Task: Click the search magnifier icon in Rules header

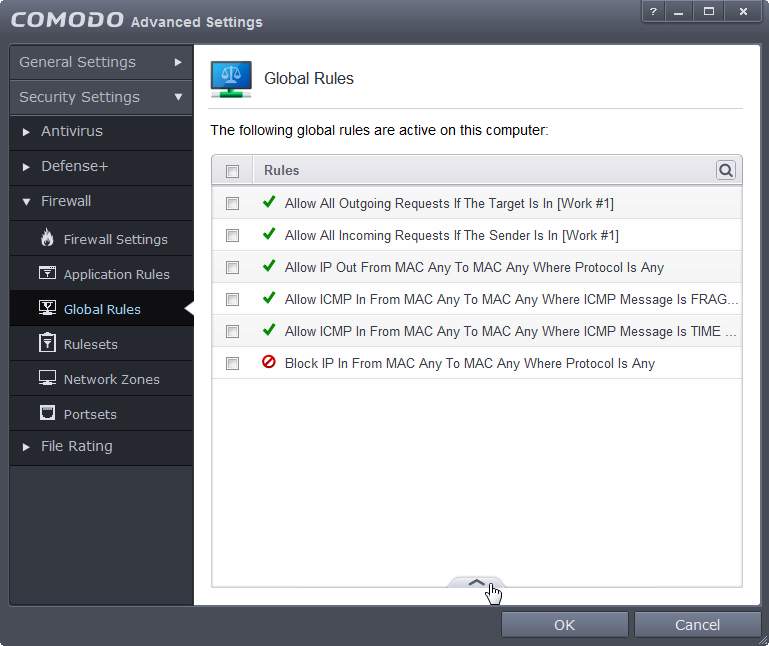Action: click(x=726, y=171)
